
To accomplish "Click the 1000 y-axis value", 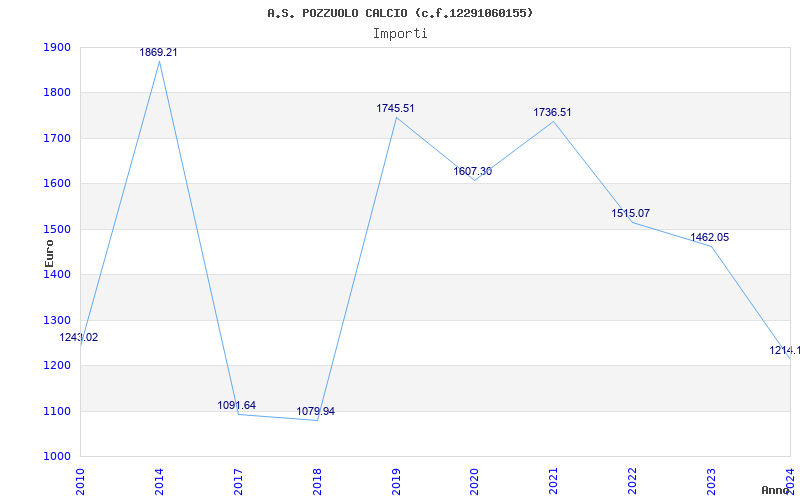I will [57, 457].
